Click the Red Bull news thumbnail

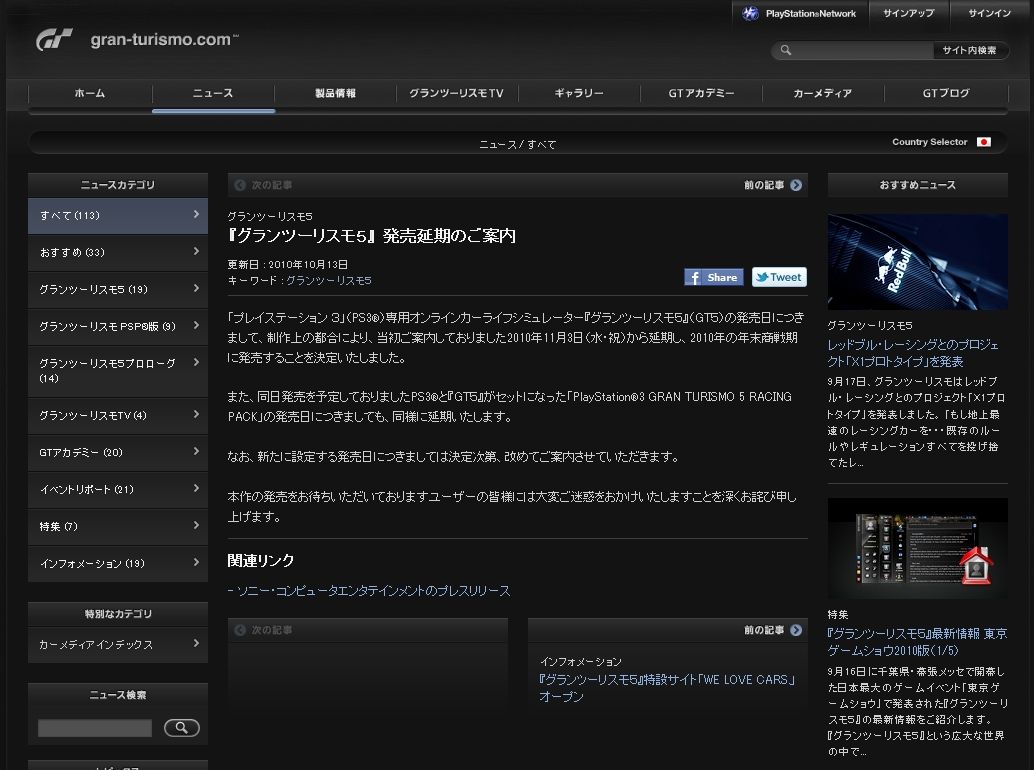(917, 262)
